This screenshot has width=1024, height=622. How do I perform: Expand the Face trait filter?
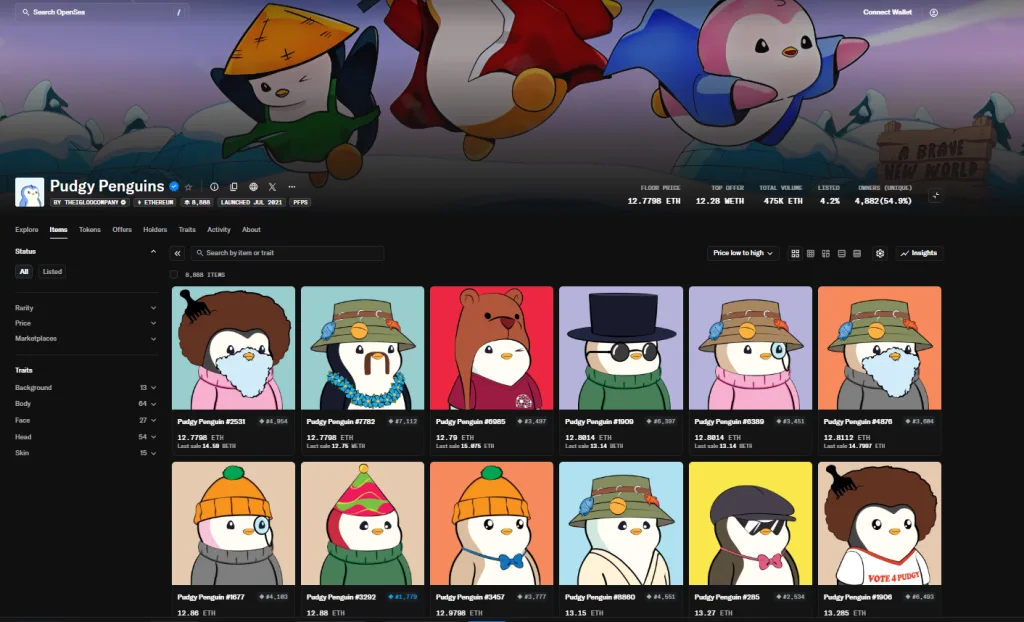pyautogui.click(x=86, y=420)
